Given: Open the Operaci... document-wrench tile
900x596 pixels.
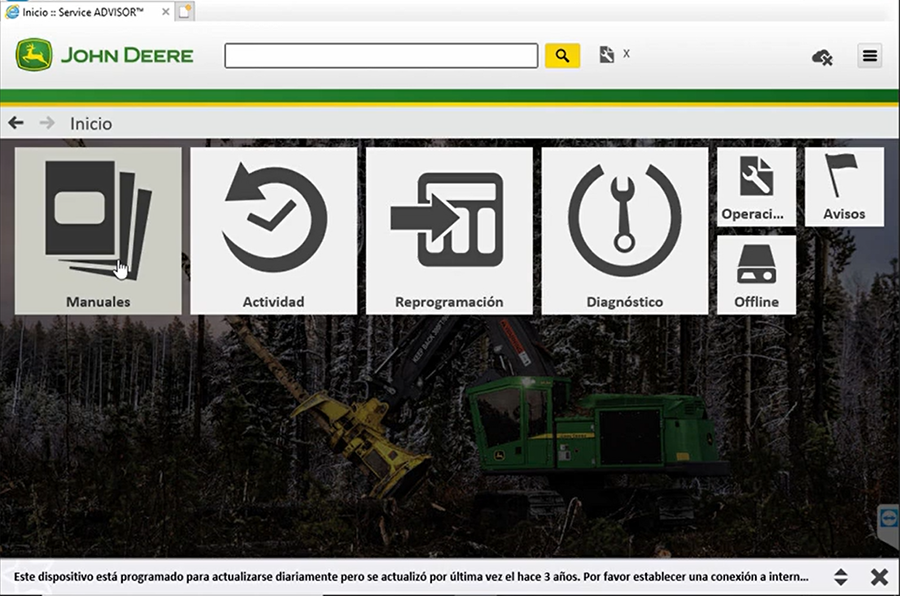Looking at the screenshot, I should point(757,187).
